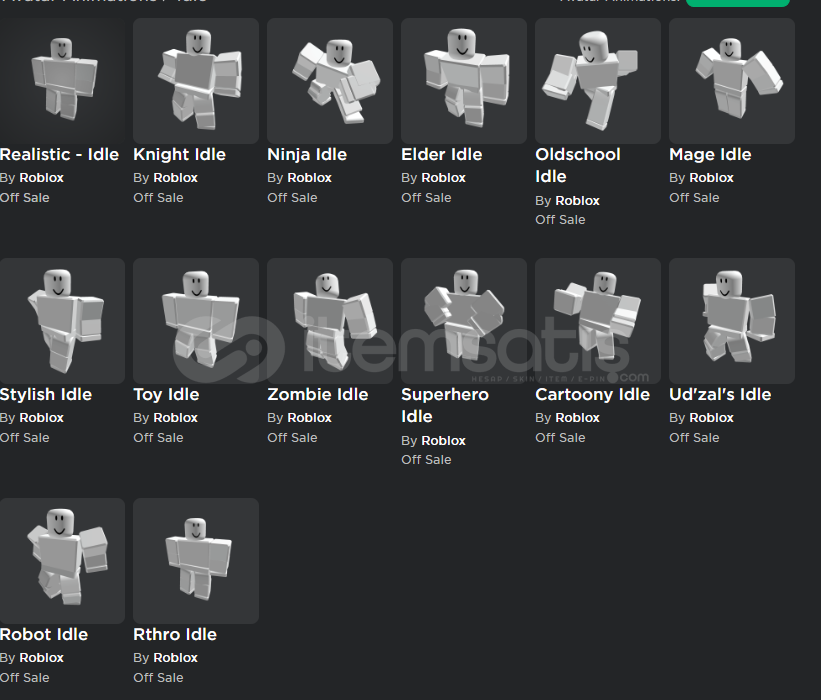Click the "Knight Idle" item title
The width and height of the screenshot is (821, 700).
180,154
